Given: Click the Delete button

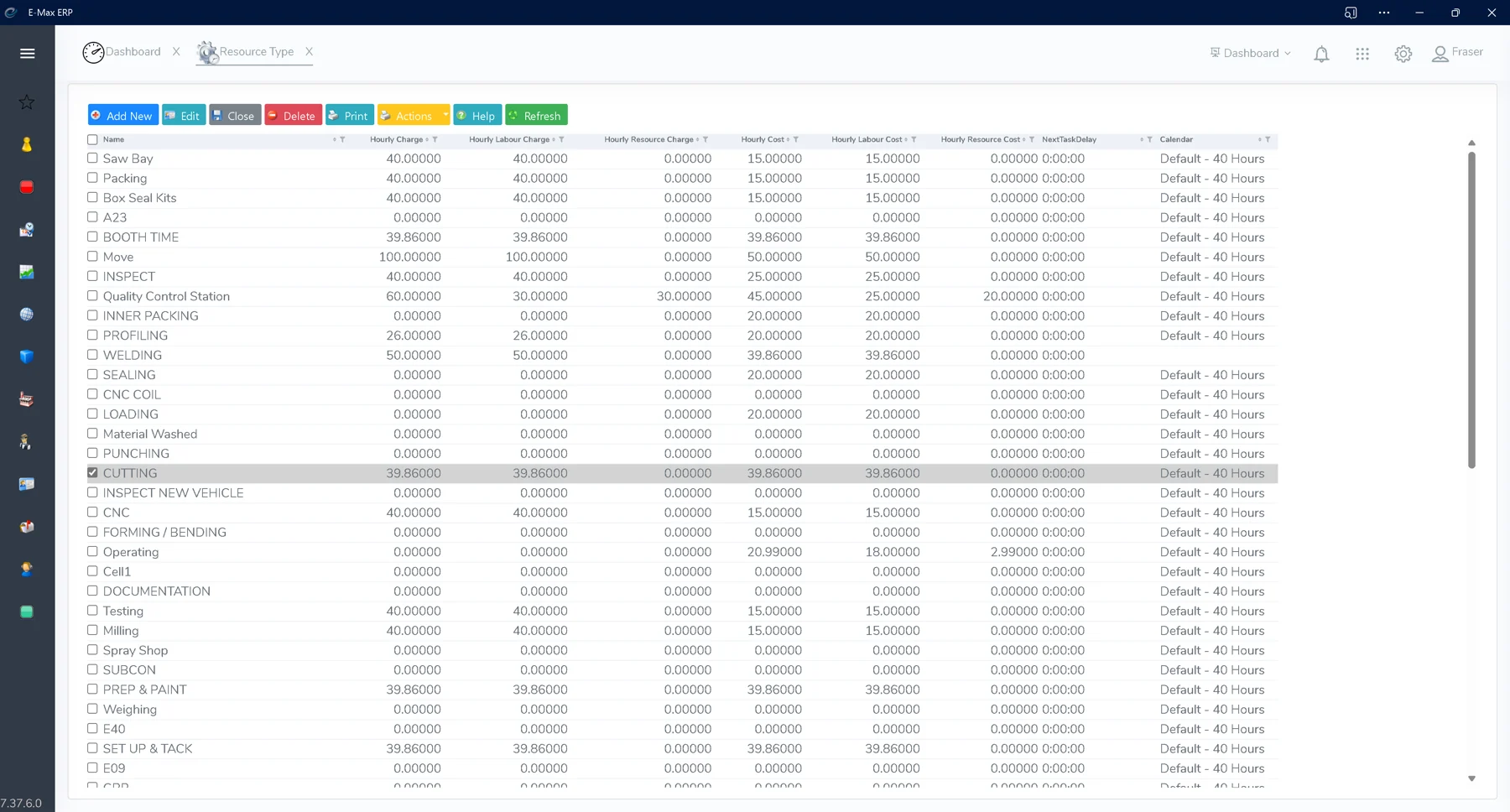Looking at the screenshot, I should (x=293, y=115).
